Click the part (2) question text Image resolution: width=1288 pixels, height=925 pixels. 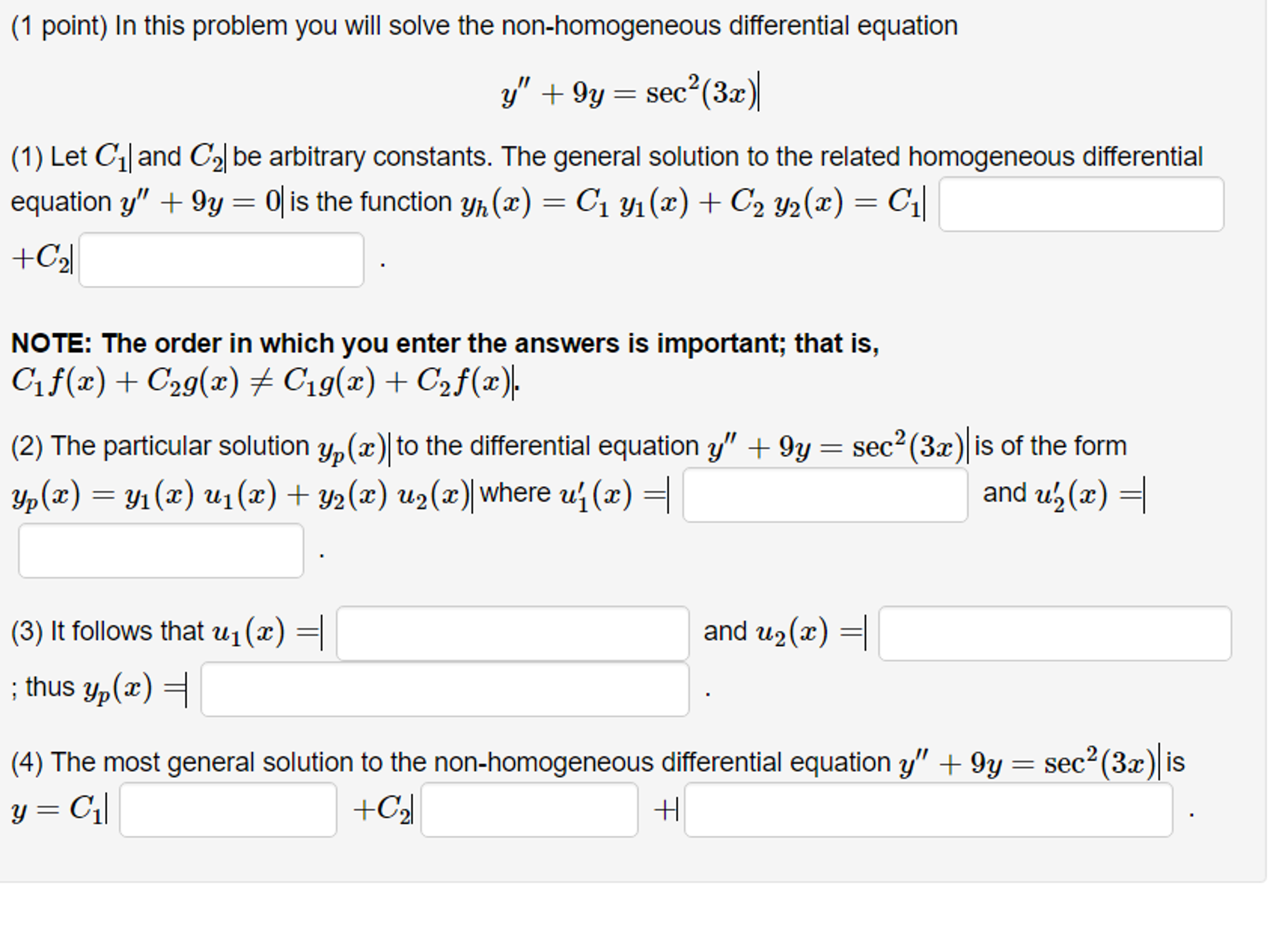pos(567,445)
